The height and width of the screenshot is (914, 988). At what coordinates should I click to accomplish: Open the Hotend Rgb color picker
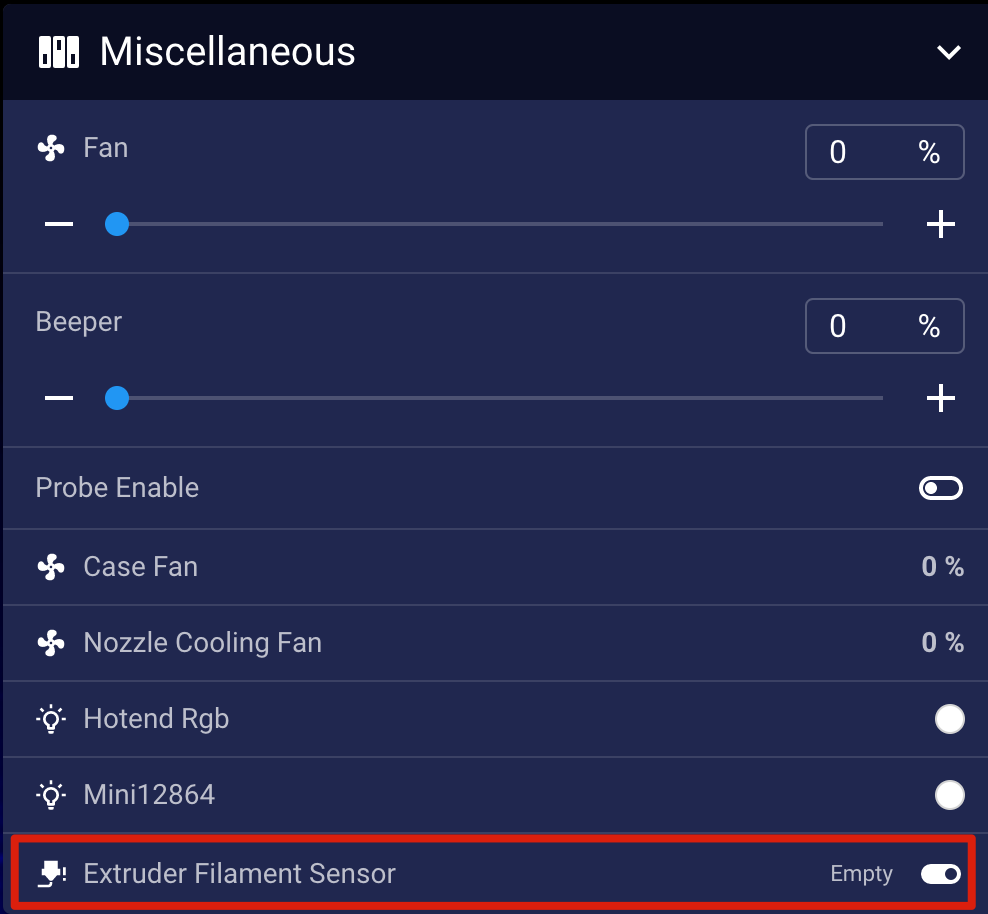point(949,719)
